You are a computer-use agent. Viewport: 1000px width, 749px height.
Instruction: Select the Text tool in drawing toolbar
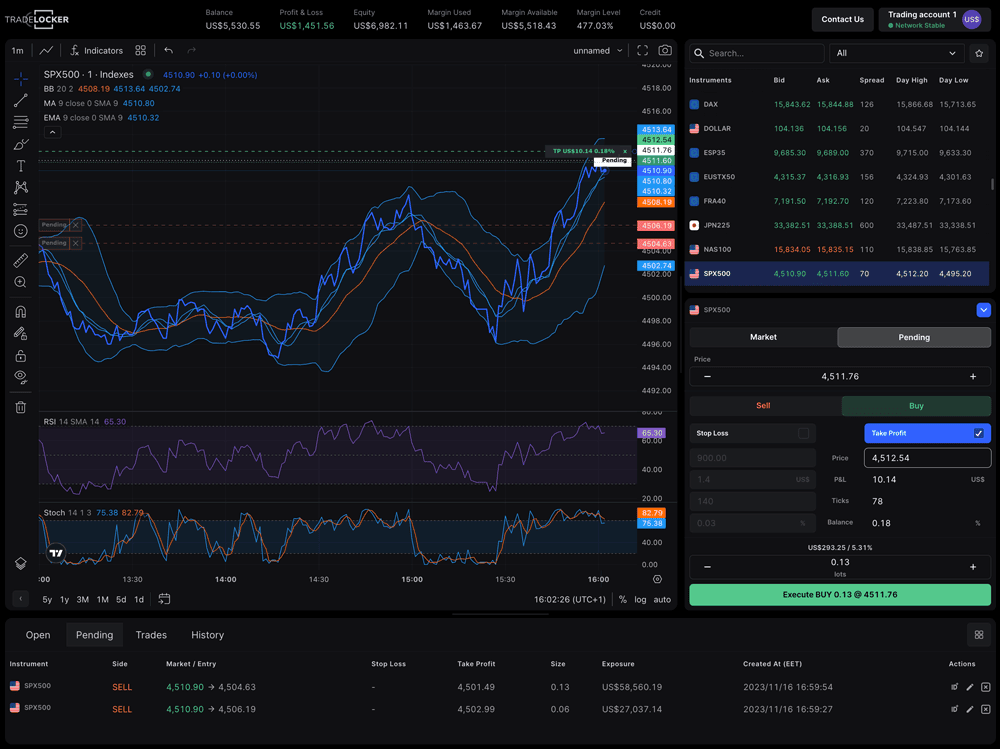pos(21,166)
